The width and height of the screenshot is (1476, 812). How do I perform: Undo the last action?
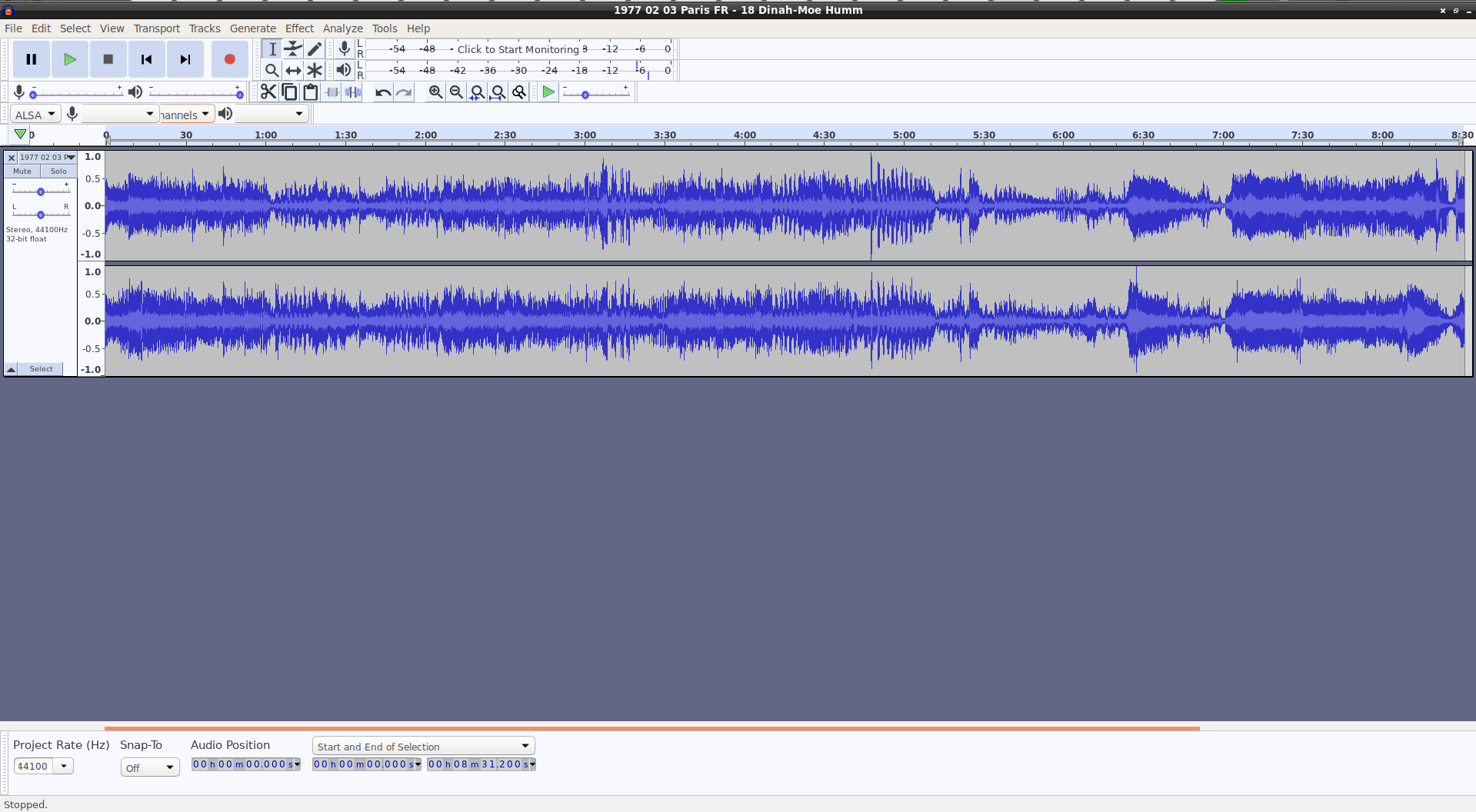coord(383,92)
